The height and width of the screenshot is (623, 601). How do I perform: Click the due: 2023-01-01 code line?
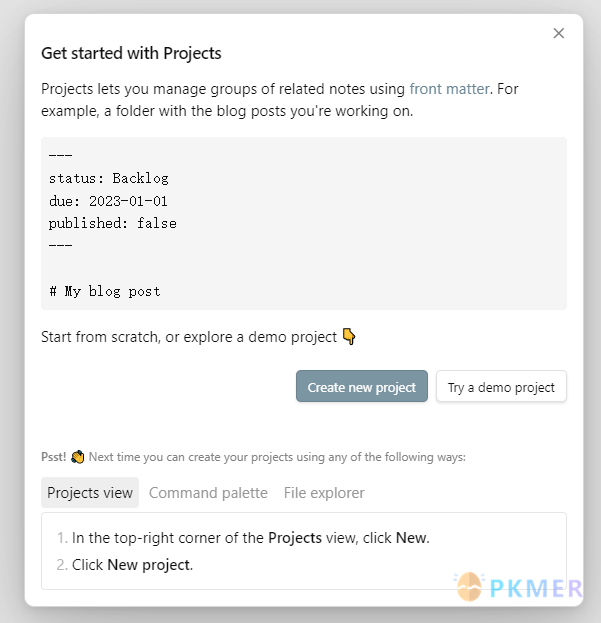108,201
